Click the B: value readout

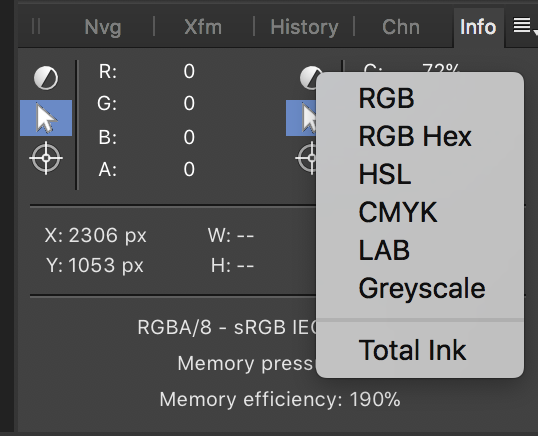189,137
